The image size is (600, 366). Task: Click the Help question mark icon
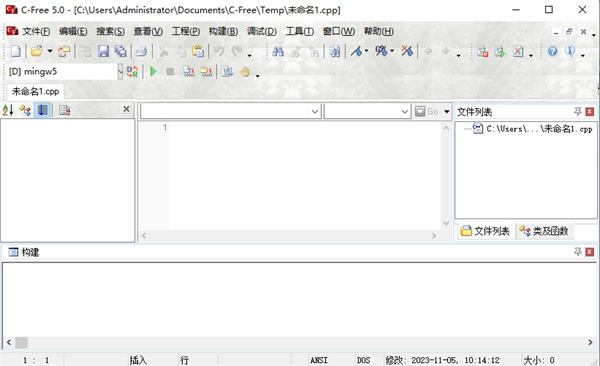552,51
